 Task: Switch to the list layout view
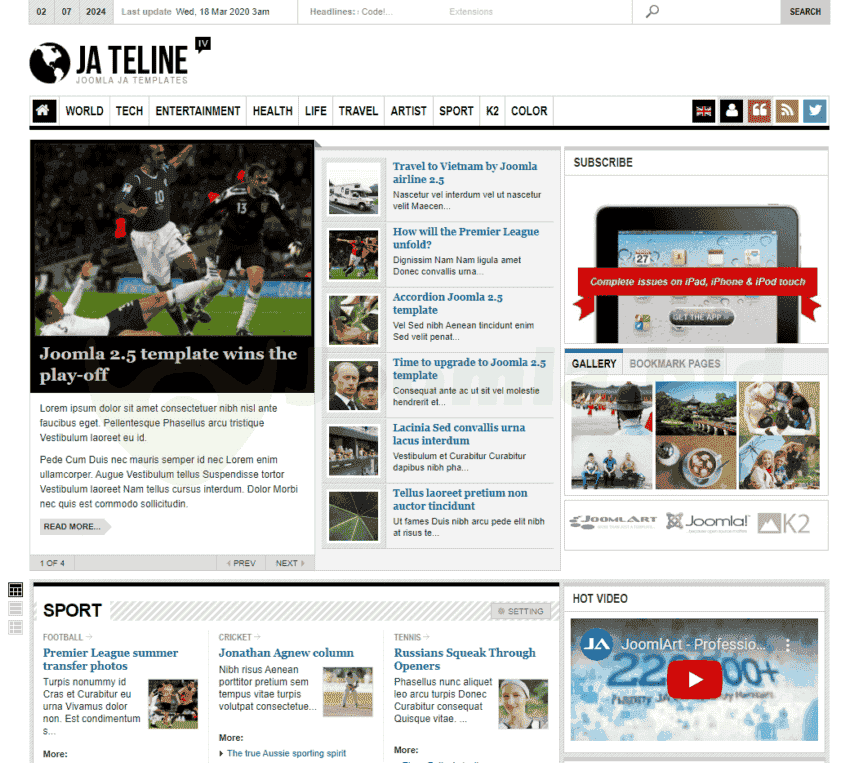pos(15,627)
